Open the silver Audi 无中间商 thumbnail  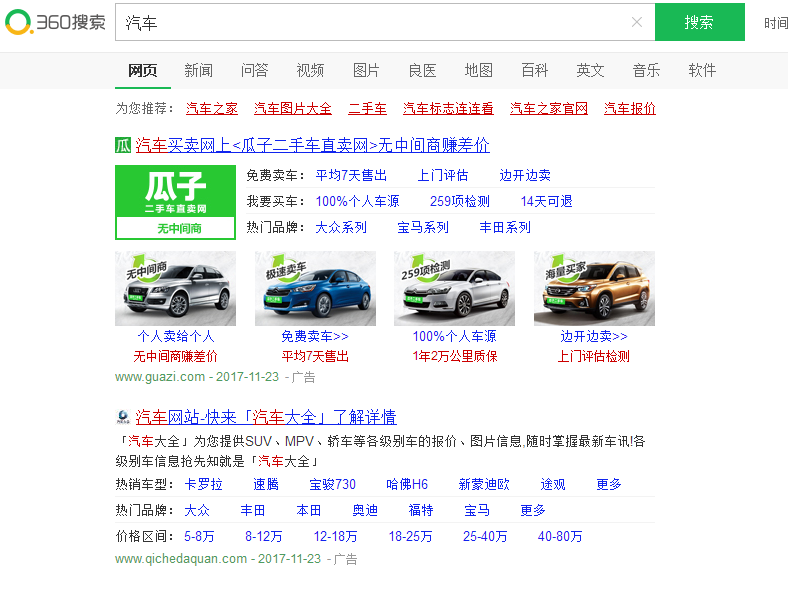pos(176,288)
